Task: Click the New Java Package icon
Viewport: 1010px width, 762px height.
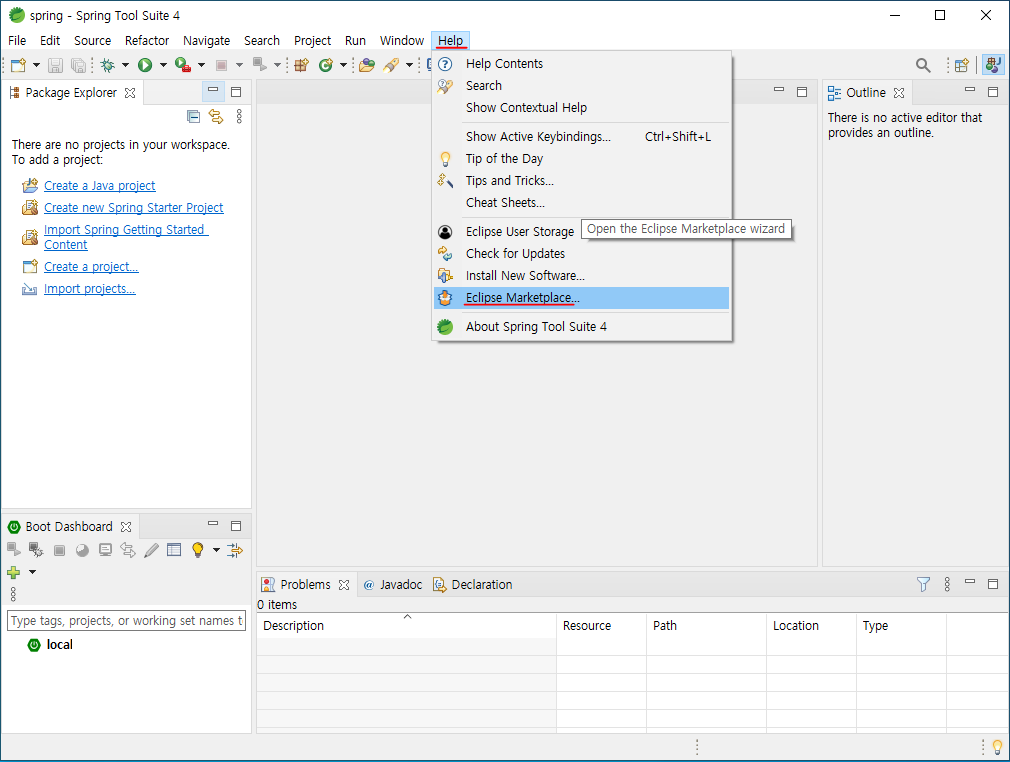Action: (301, 65)
